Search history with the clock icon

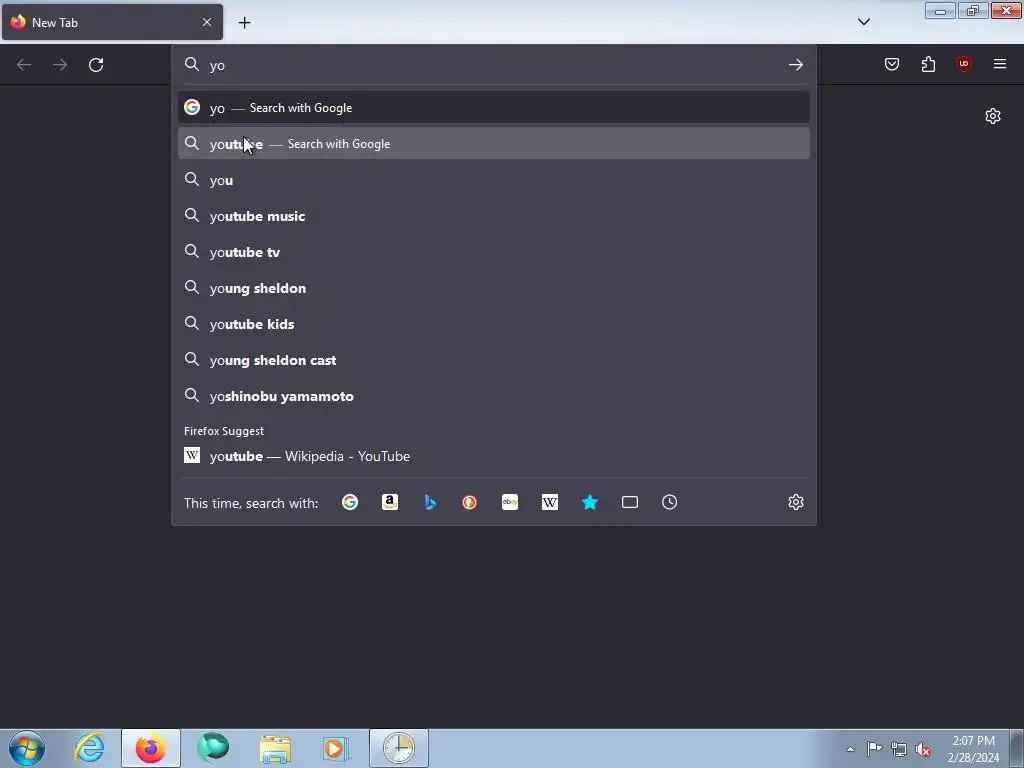(669, 502)
